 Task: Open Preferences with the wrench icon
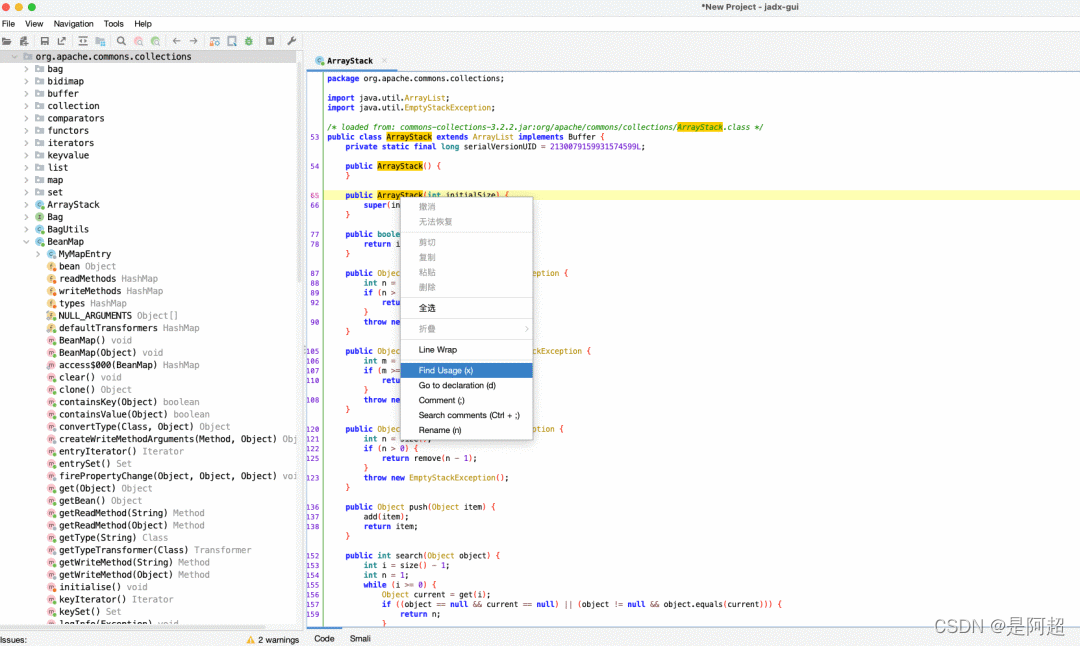291,41
